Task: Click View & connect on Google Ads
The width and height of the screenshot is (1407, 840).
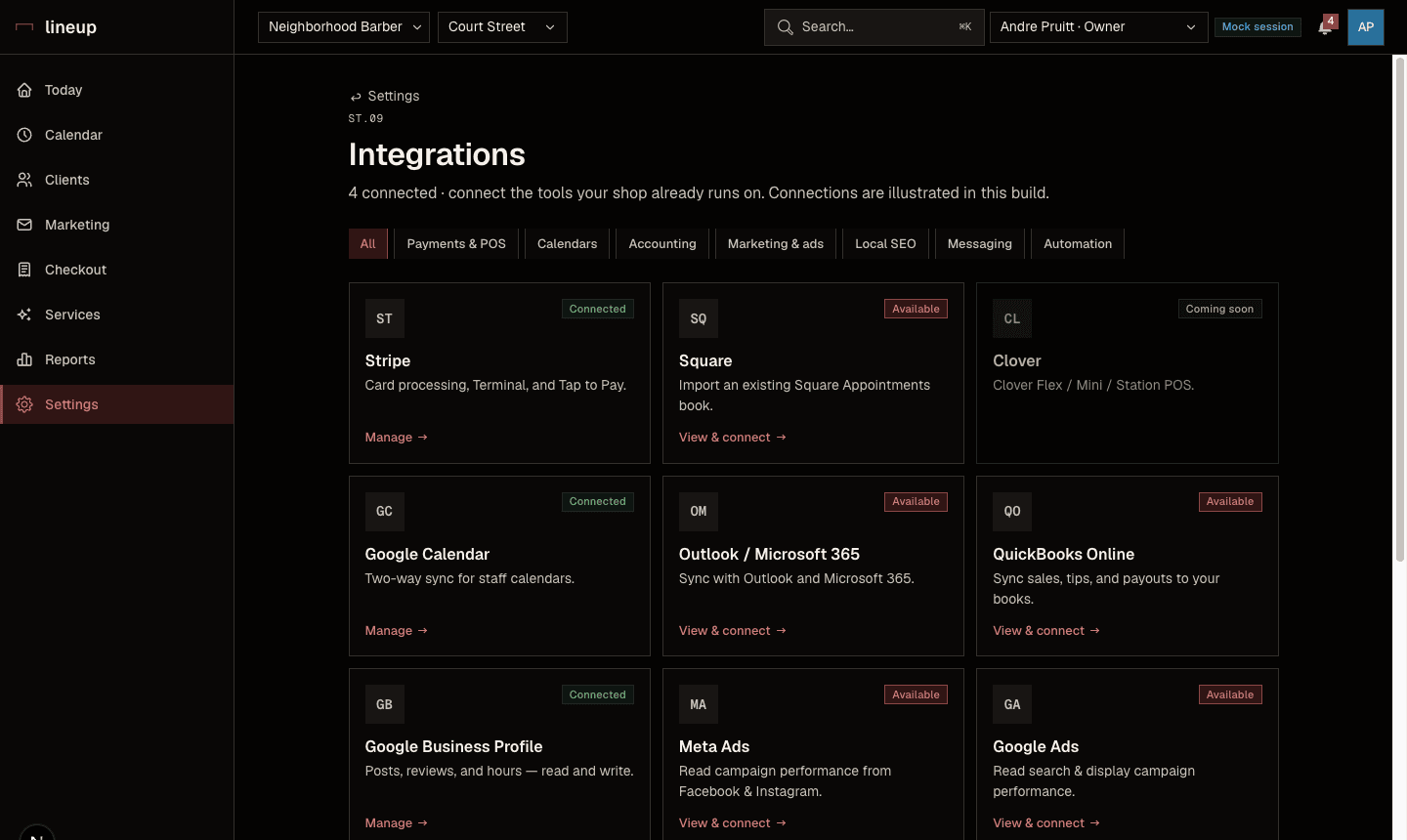Action: pyautogui.click(x=1046, y=823)
